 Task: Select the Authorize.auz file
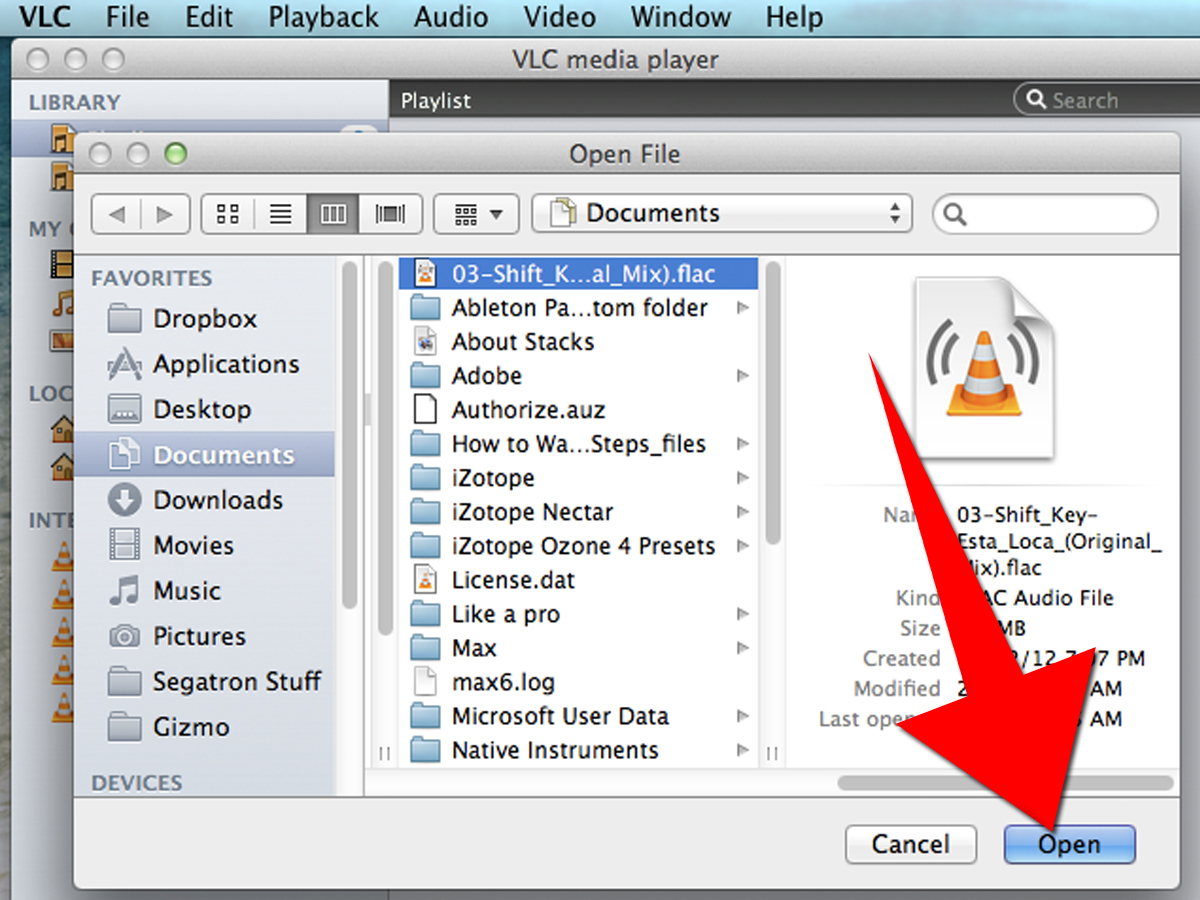(x=578, y=410)
